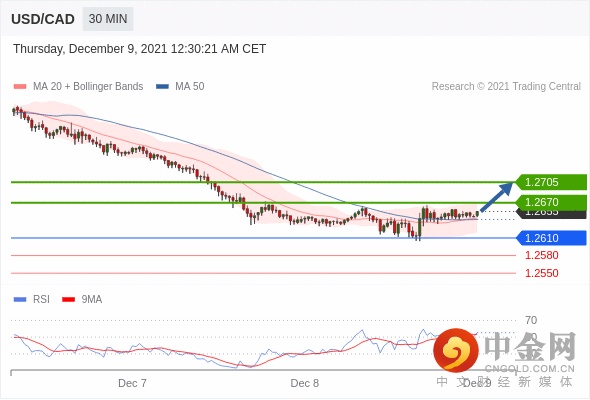Image resolution: width=590 pixels, height=400 pixels.
Task: Click the MA 20 + Bollinger Bands label
Action: coord(88,87)
